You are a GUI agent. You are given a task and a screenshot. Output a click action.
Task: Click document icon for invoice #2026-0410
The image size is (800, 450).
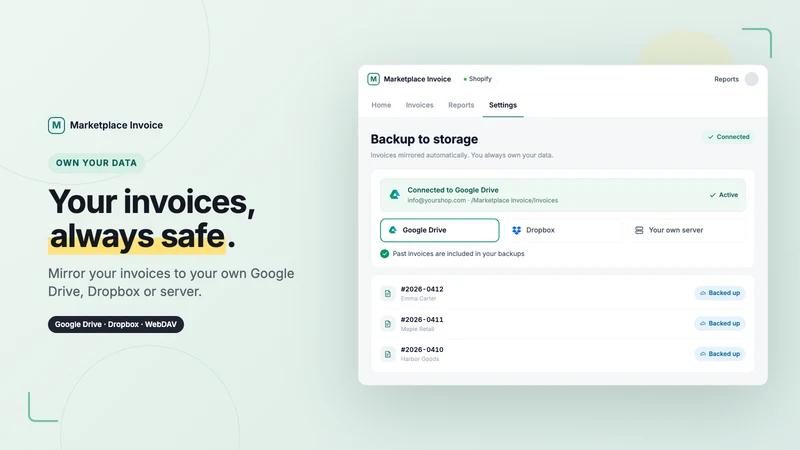(388, 354)
